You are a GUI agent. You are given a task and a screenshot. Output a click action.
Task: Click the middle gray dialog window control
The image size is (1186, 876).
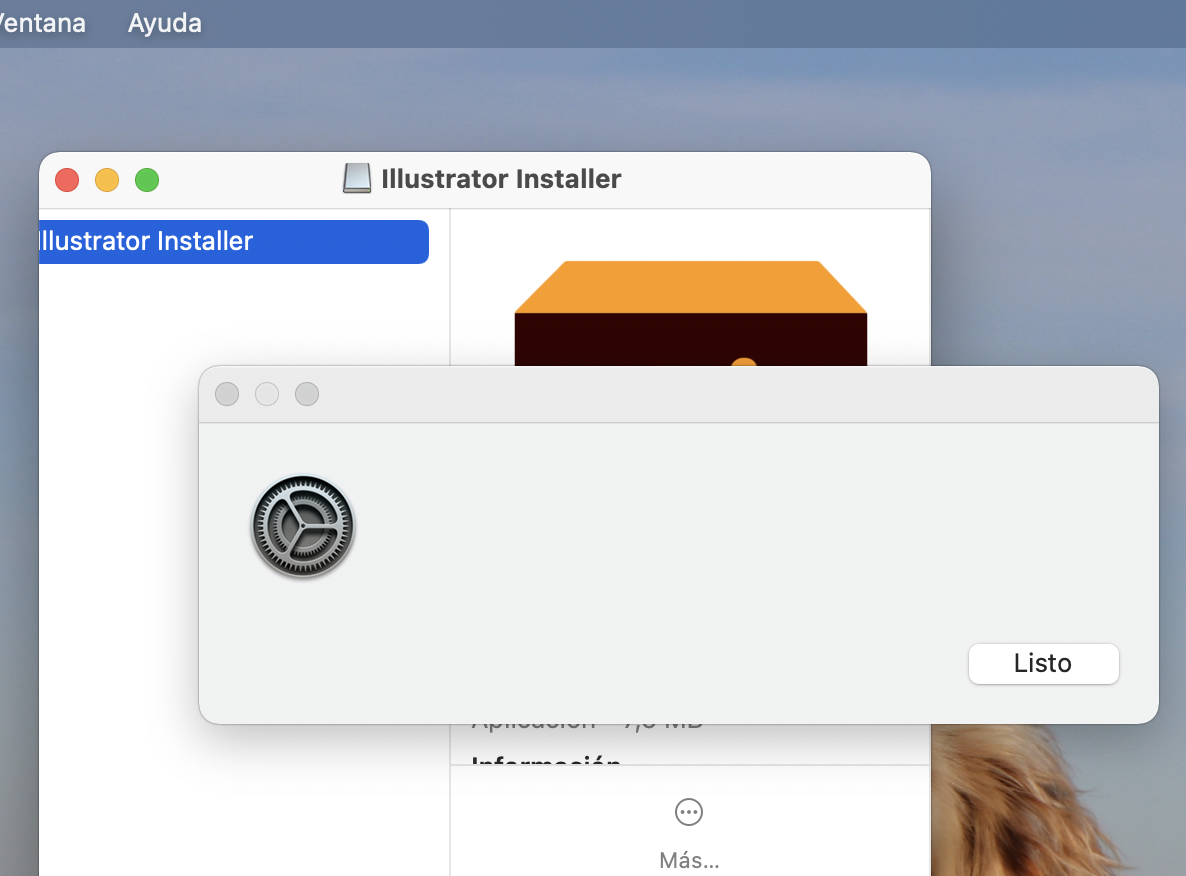pyautogui.click(x=267, y=394)
